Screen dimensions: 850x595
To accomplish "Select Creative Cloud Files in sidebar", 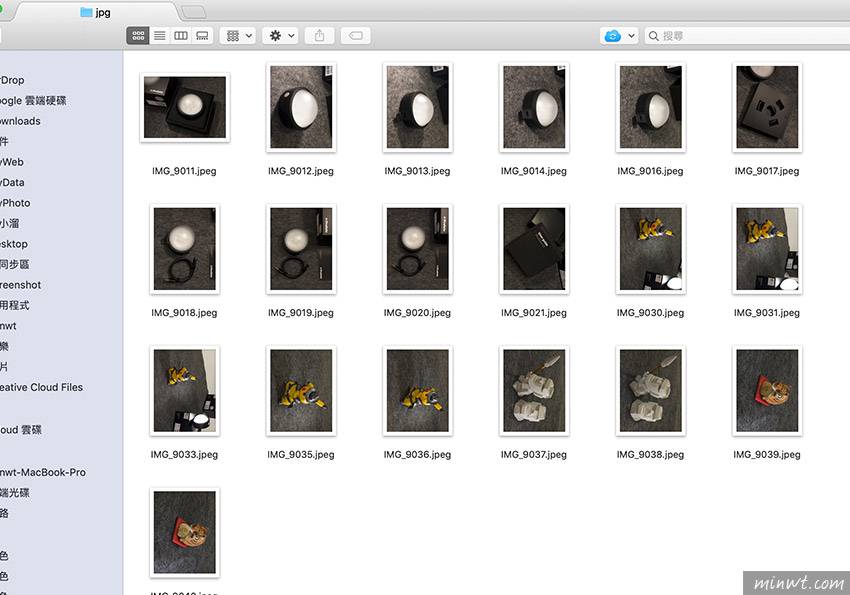I will pos(41,387).
